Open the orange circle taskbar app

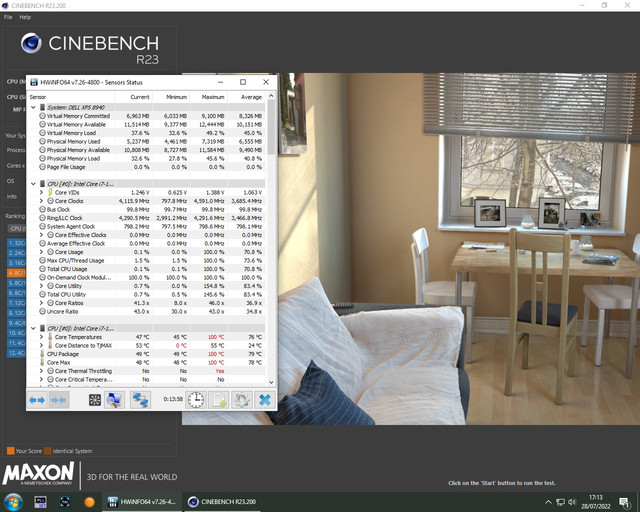(x=89, y=502)
